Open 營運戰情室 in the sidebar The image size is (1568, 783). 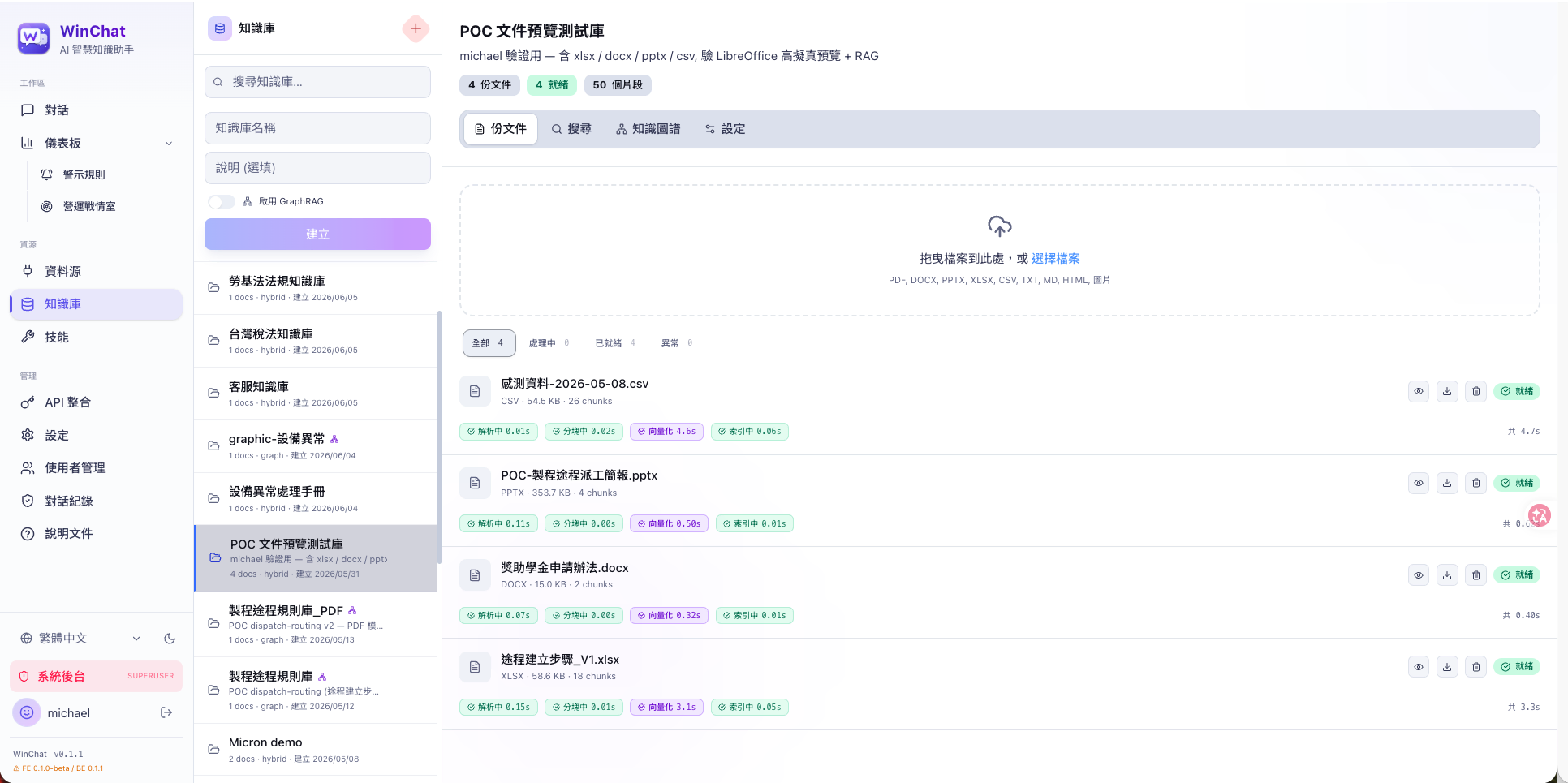pos(106,206)
